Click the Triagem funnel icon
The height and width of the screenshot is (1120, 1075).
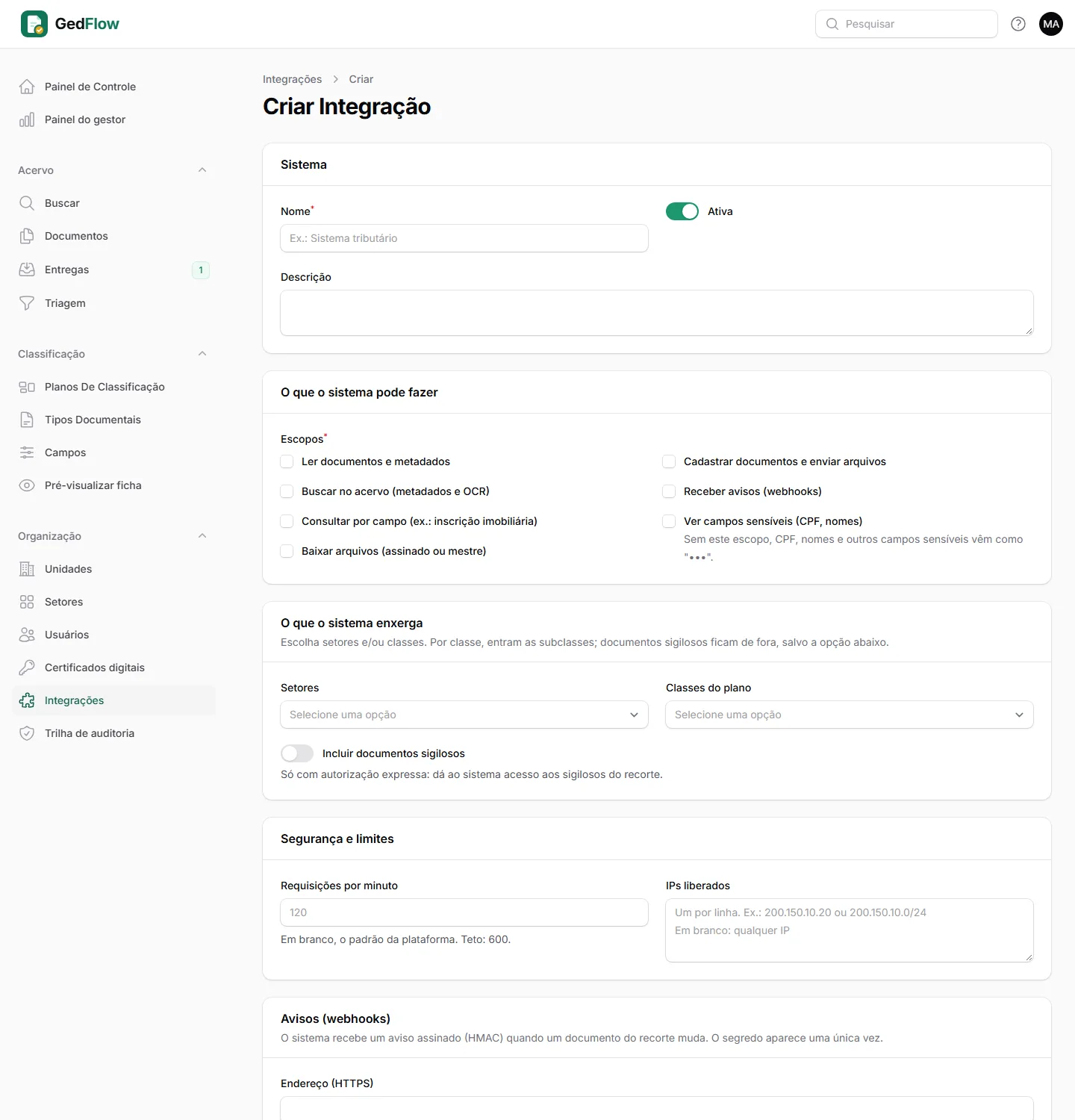pos(27,303)
